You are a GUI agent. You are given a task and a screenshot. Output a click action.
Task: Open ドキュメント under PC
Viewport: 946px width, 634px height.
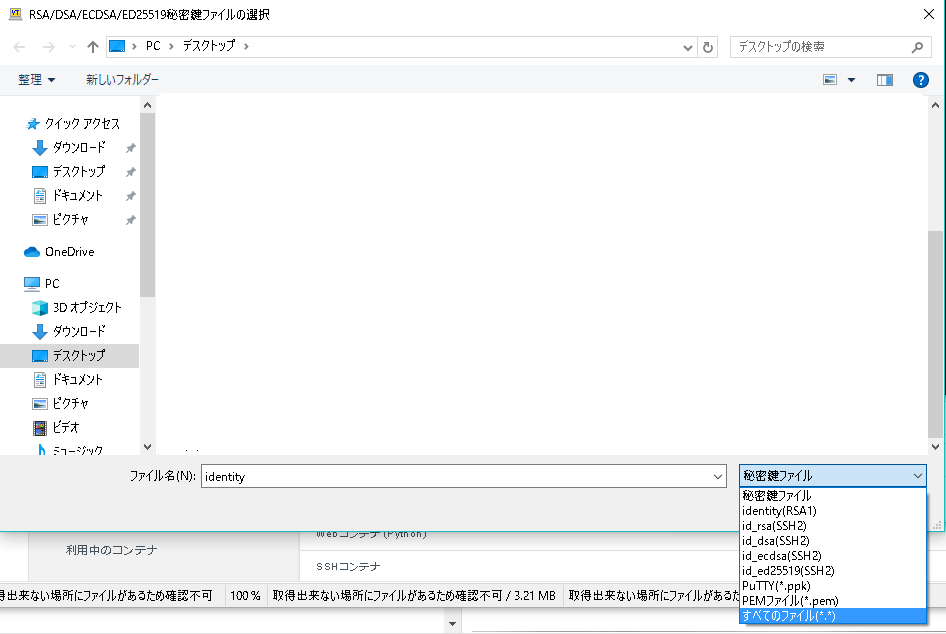(x=68, y=379)
